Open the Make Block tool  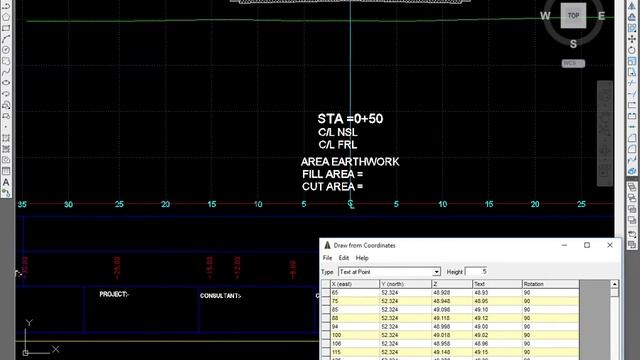(6, 116)
